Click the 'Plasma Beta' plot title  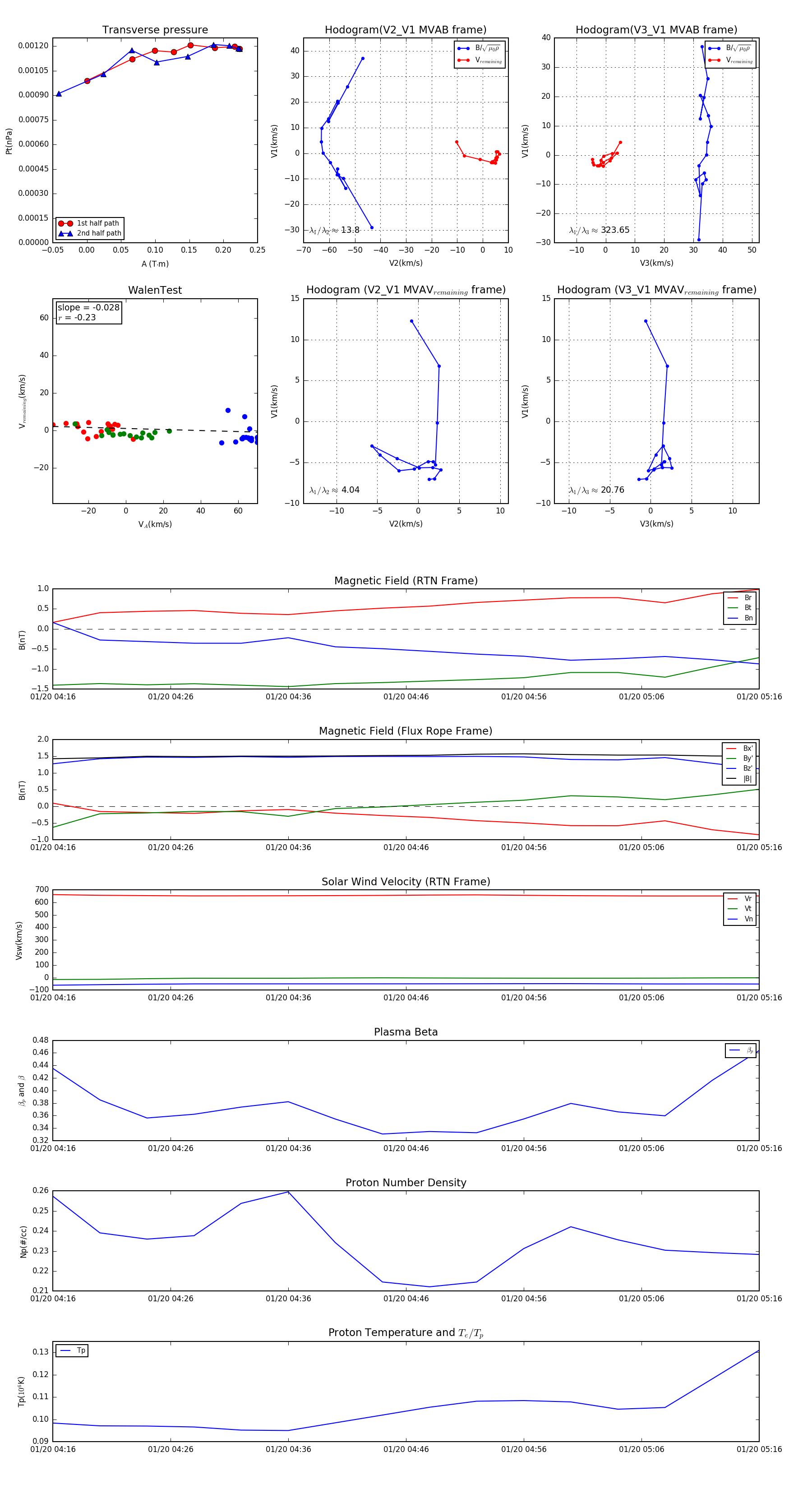[406, 1032]
